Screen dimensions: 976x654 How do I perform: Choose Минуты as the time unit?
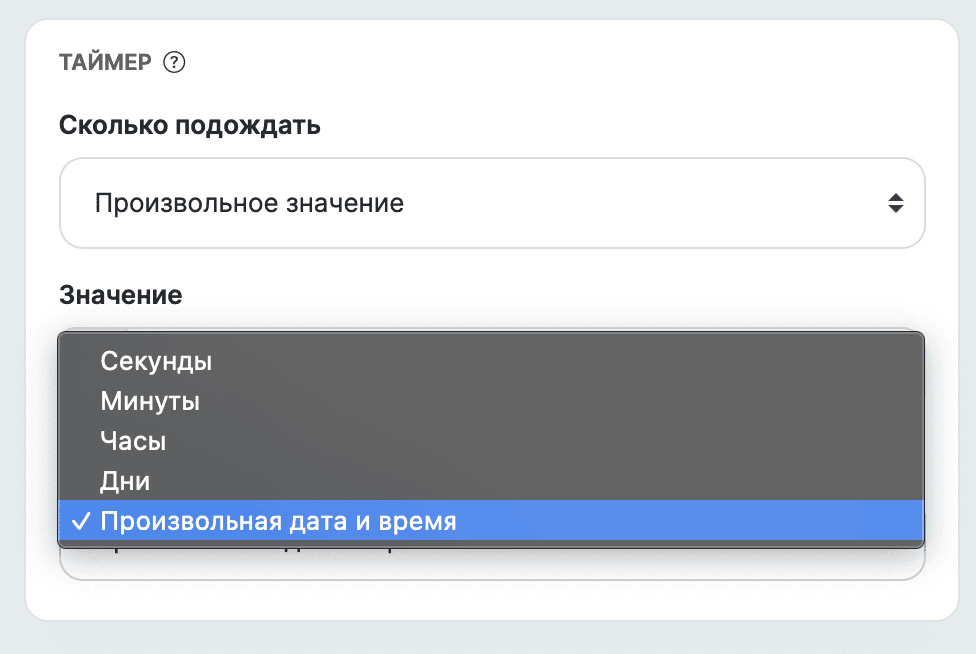[x=148, y=401]
